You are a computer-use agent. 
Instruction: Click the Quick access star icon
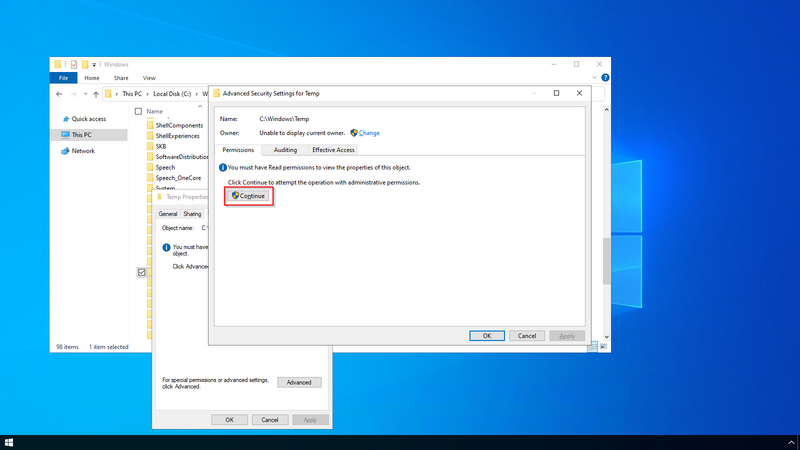click(65, 119)
